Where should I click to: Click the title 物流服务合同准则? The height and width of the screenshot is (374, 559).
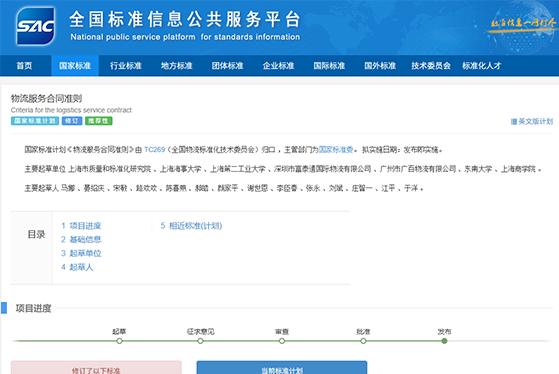pyautogui.click(x=46, y=98)
